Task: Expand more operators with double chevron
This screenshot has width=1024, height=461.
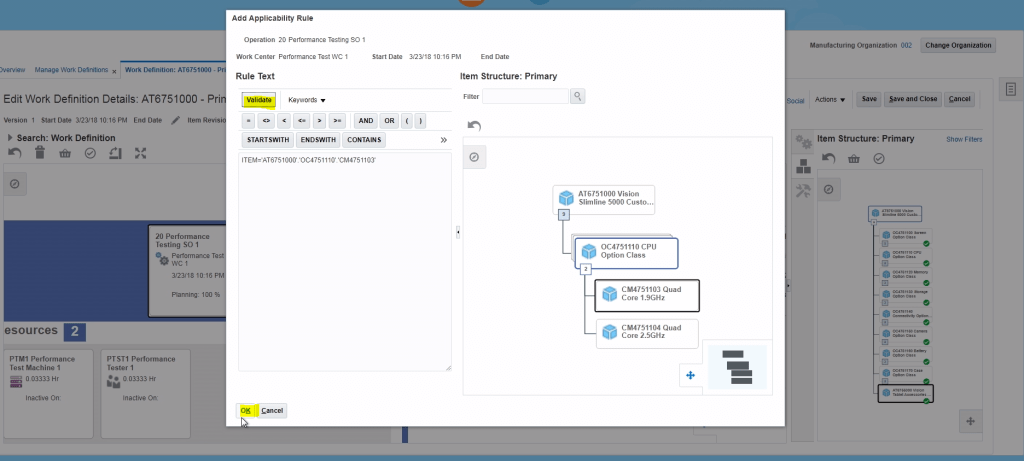Action: pos(443,140)
